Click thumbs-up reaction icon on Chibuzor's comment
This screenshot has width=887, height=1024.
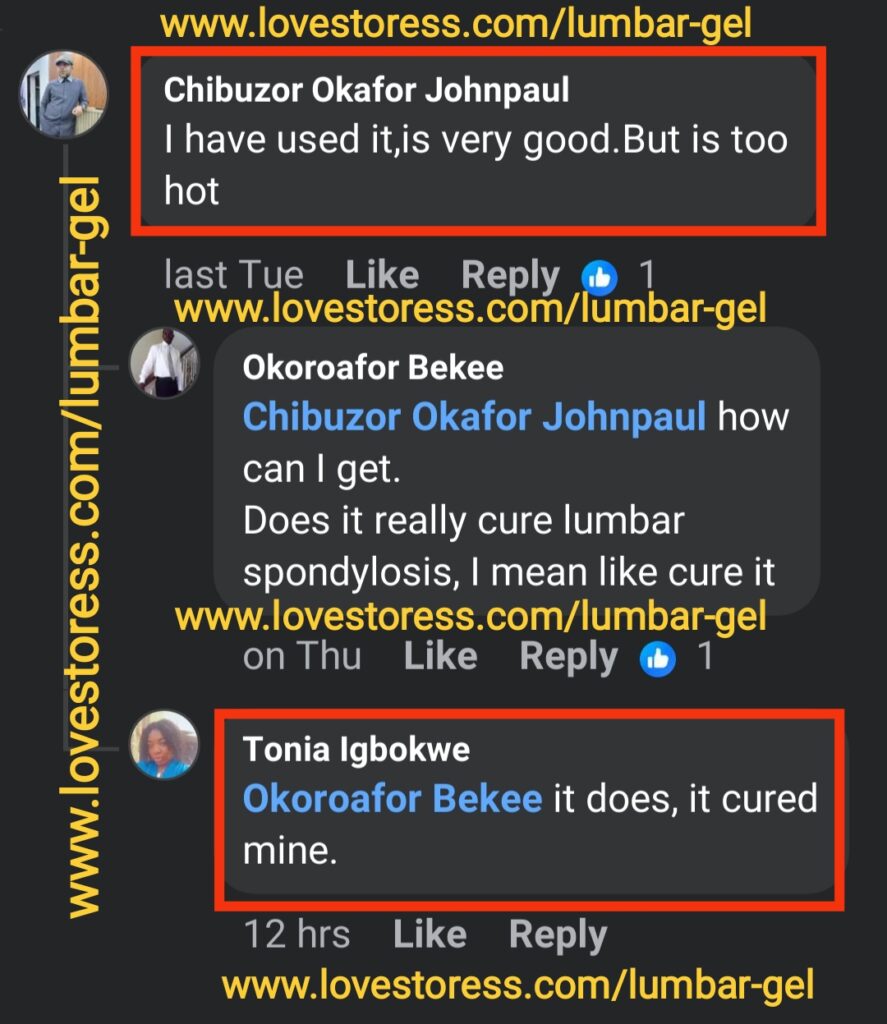pos(599,278)
